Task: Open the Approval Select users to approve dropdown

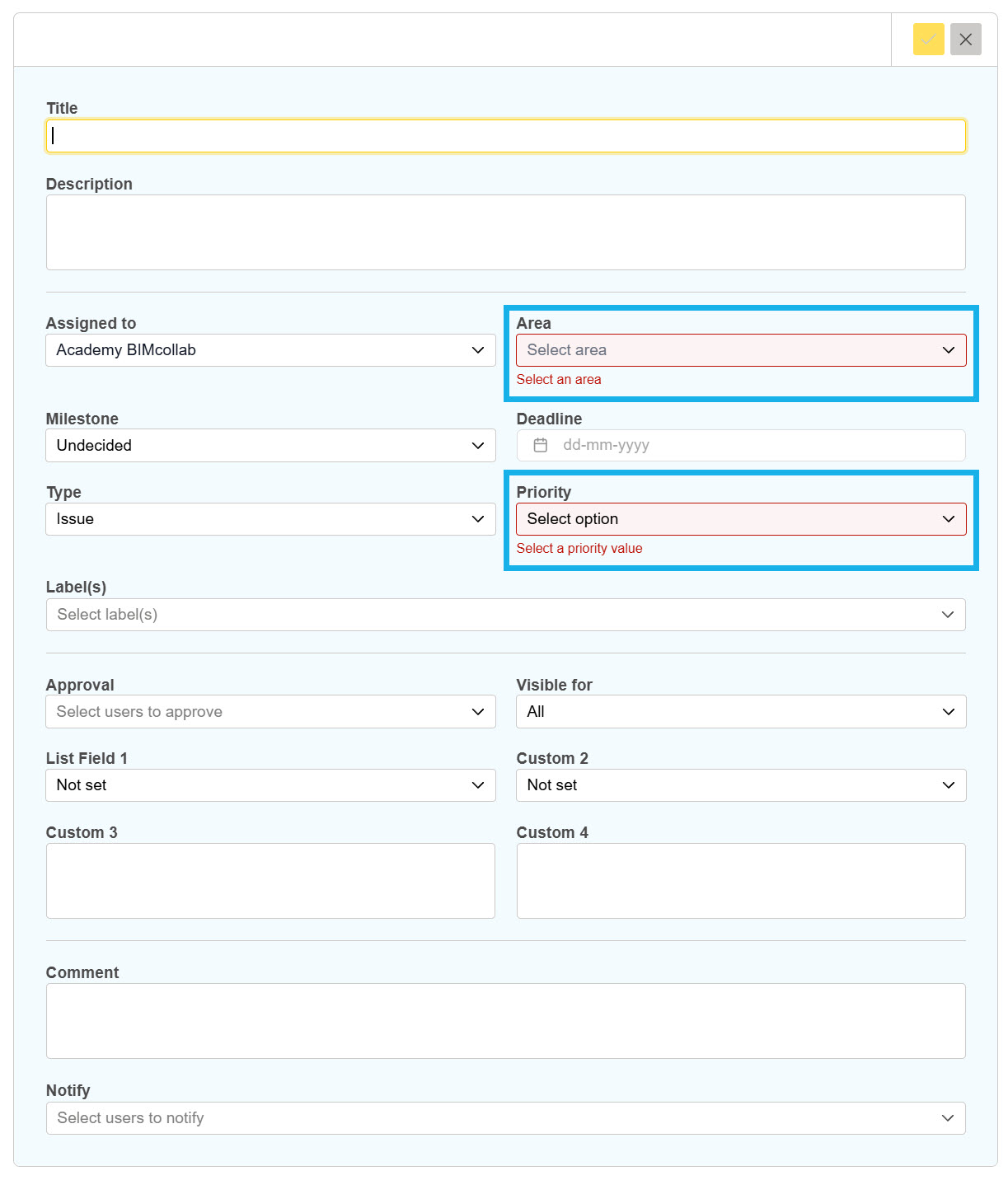Action: [270, 712]
